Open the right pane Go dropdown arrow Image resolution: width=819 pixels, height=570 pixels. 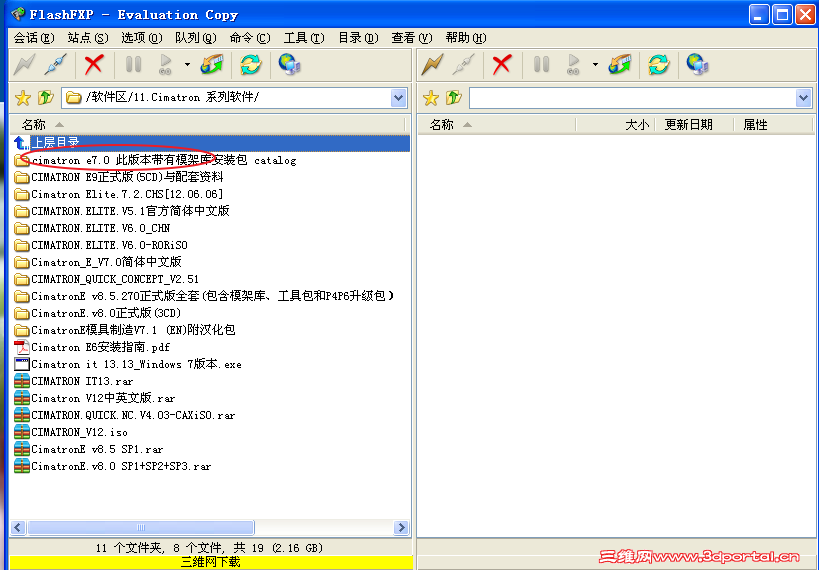point(595,65)
